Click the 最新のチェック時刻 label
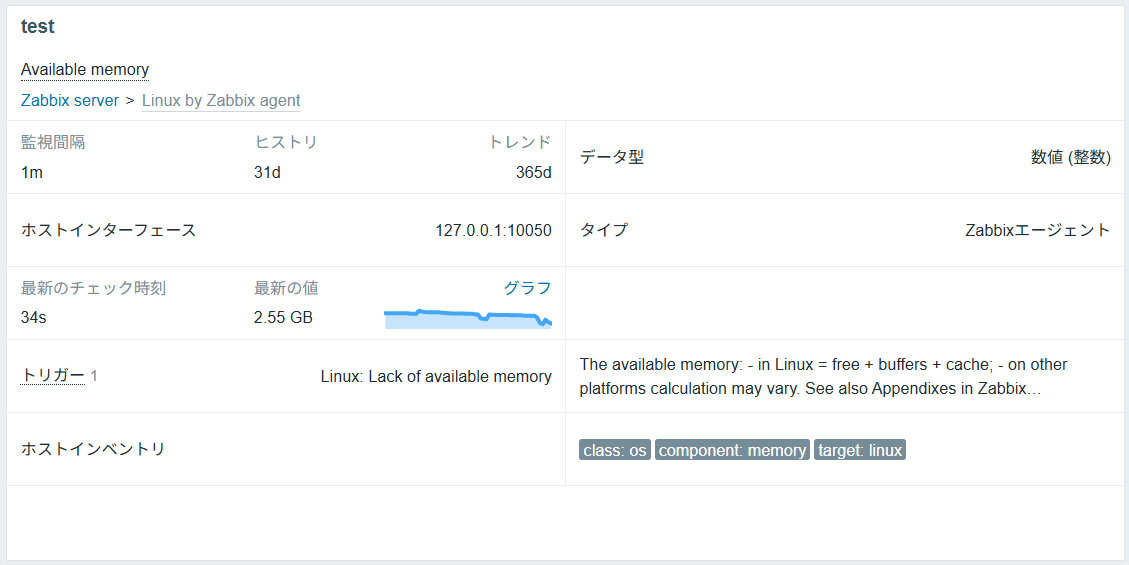Viewport: 1129px width, 565px height. [x=94, y=289]
